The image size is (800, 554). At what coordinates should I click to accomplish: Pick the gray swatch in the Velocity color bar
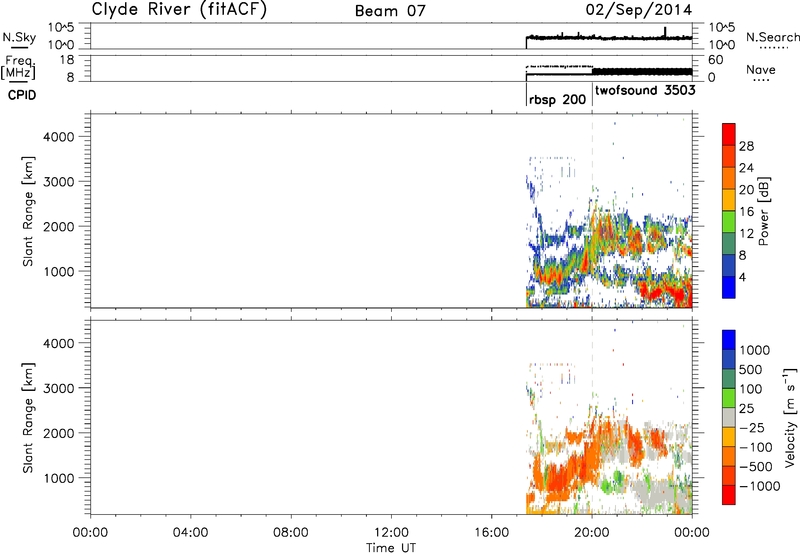coord(729,417)
